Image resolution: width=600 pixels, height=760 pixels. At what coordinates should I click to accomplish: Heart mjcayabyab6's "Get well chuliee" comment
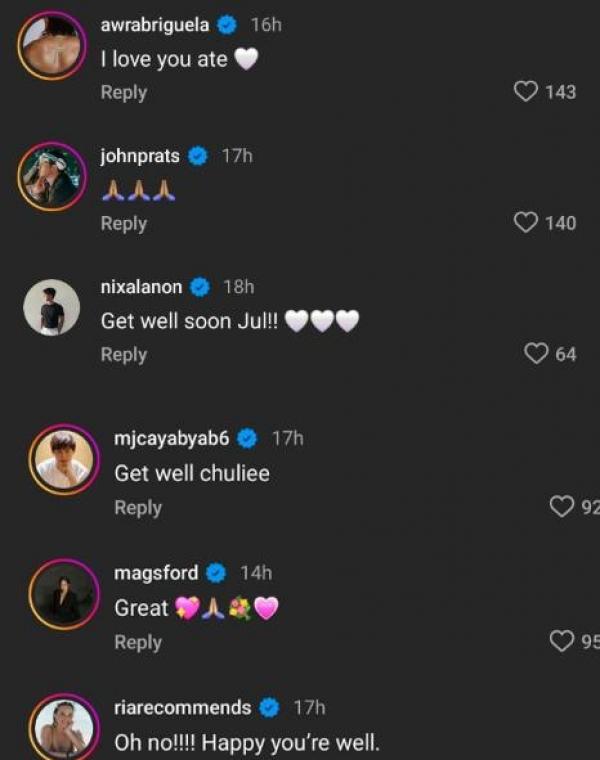tap(562, 508)
